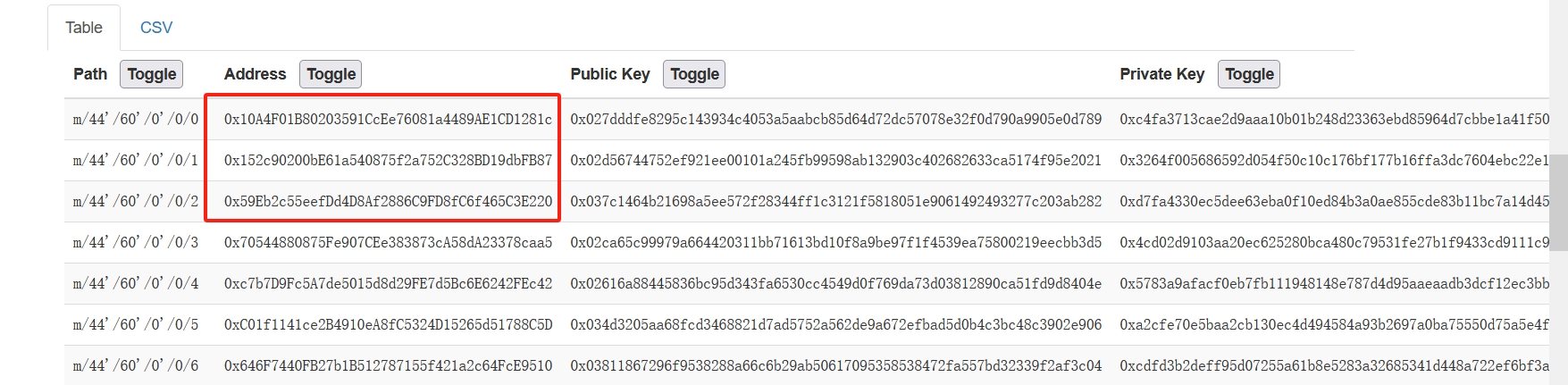Click address starting with 0xC01f1141ce2B
The width and height of the screenshot is (1568, 385).
tap(388, 324)
